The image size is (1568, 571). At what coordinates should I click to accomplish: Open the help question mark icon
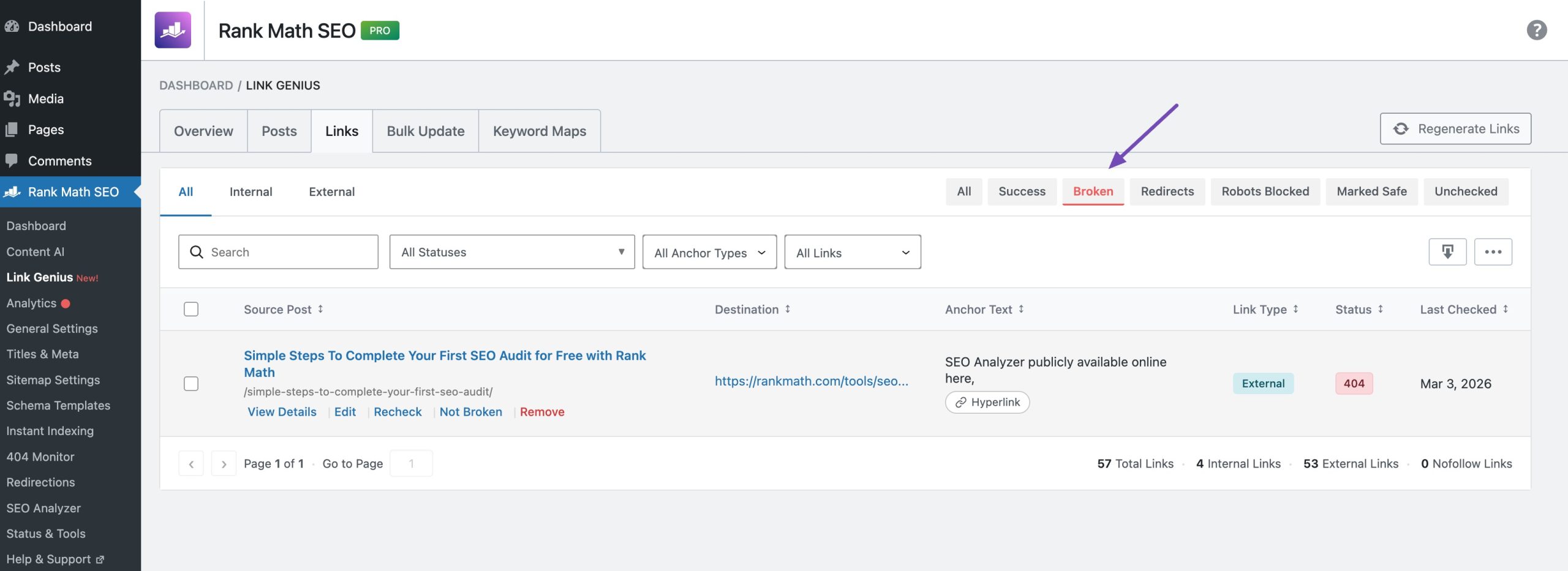pyautogui.click(x=1536, y=30)
